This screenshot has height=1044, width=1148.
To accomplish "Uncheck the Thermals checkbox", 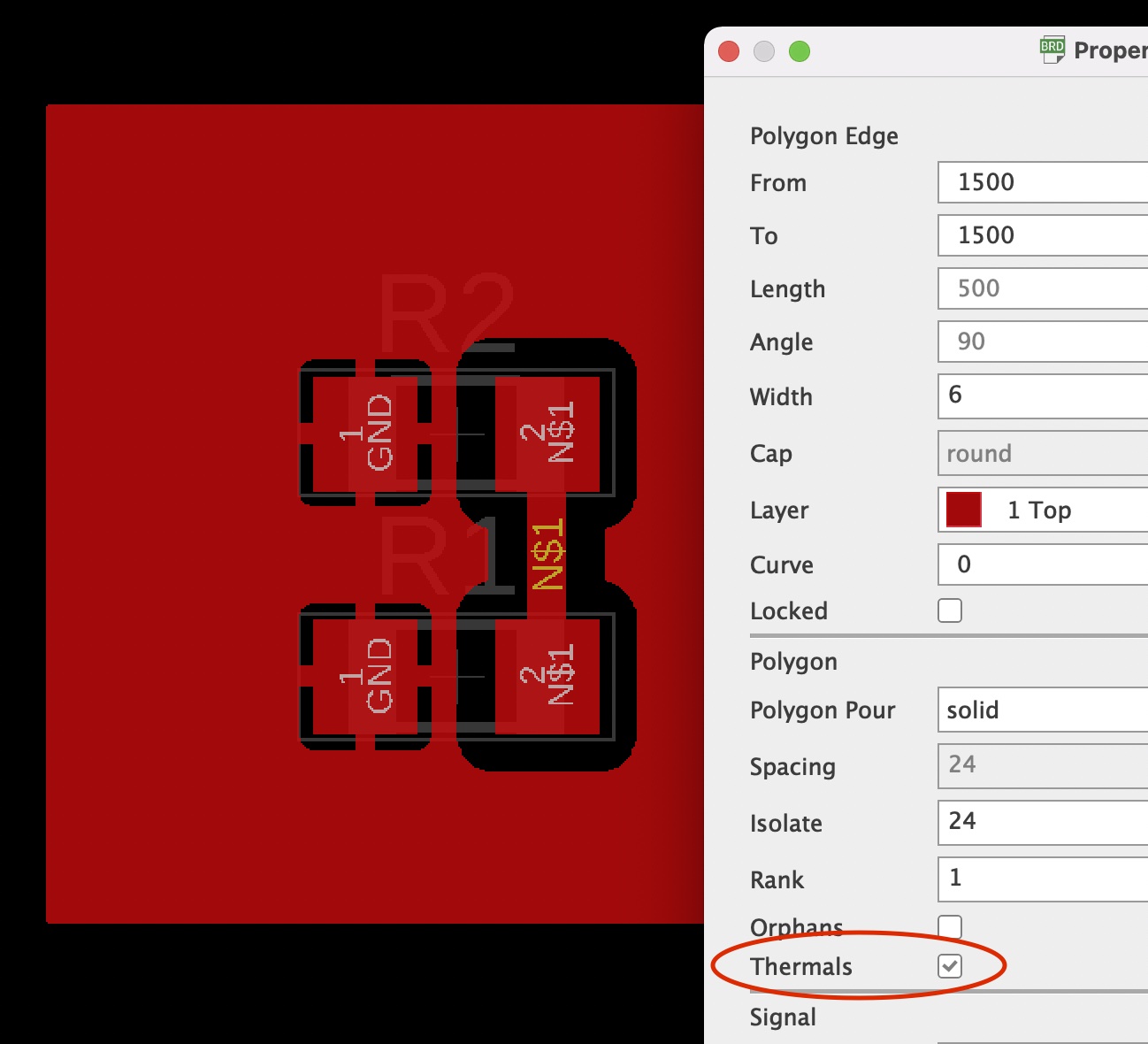I will [x=950, y=966].
